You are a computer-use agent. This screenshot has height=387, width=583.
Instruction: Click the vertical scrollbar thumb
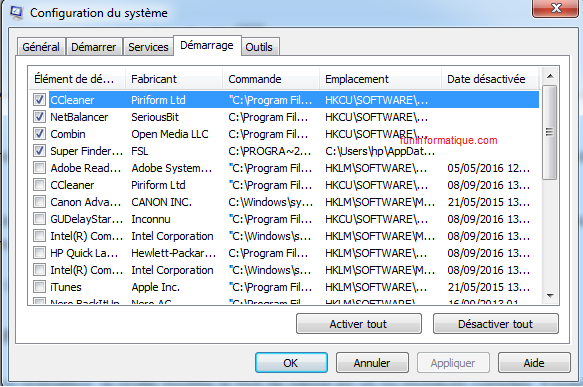pos(550,132)
